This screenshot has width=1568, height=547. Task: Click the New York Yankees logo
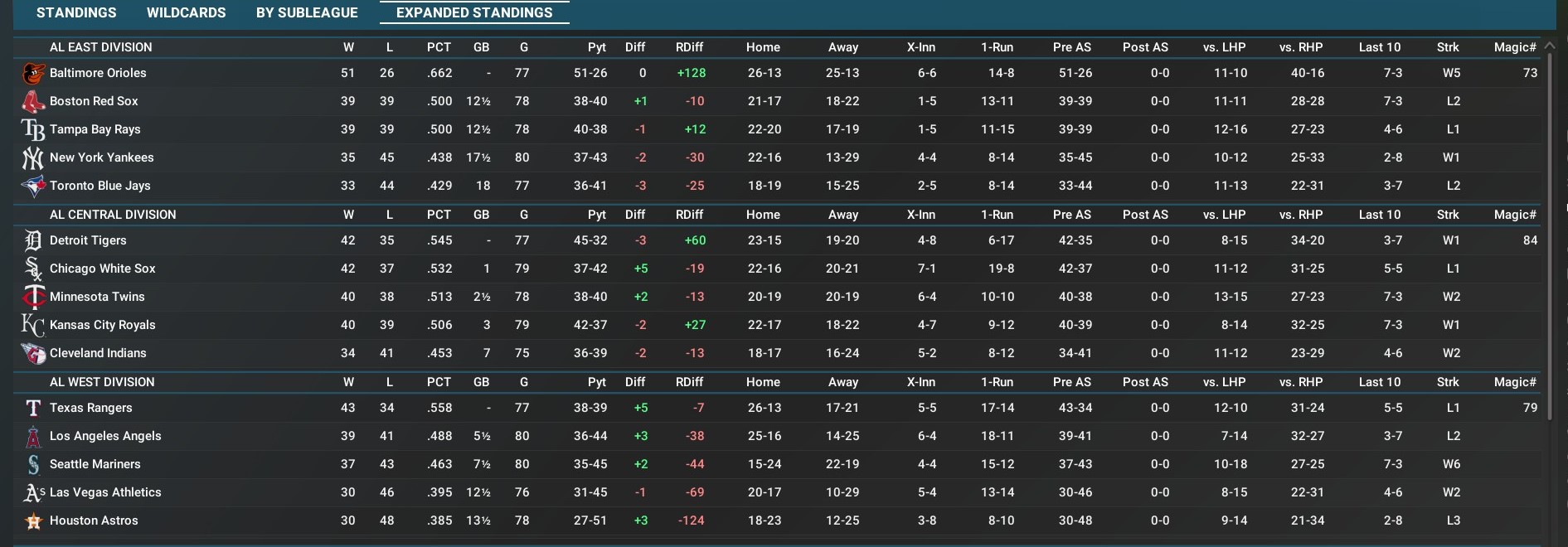coord(33,157)
